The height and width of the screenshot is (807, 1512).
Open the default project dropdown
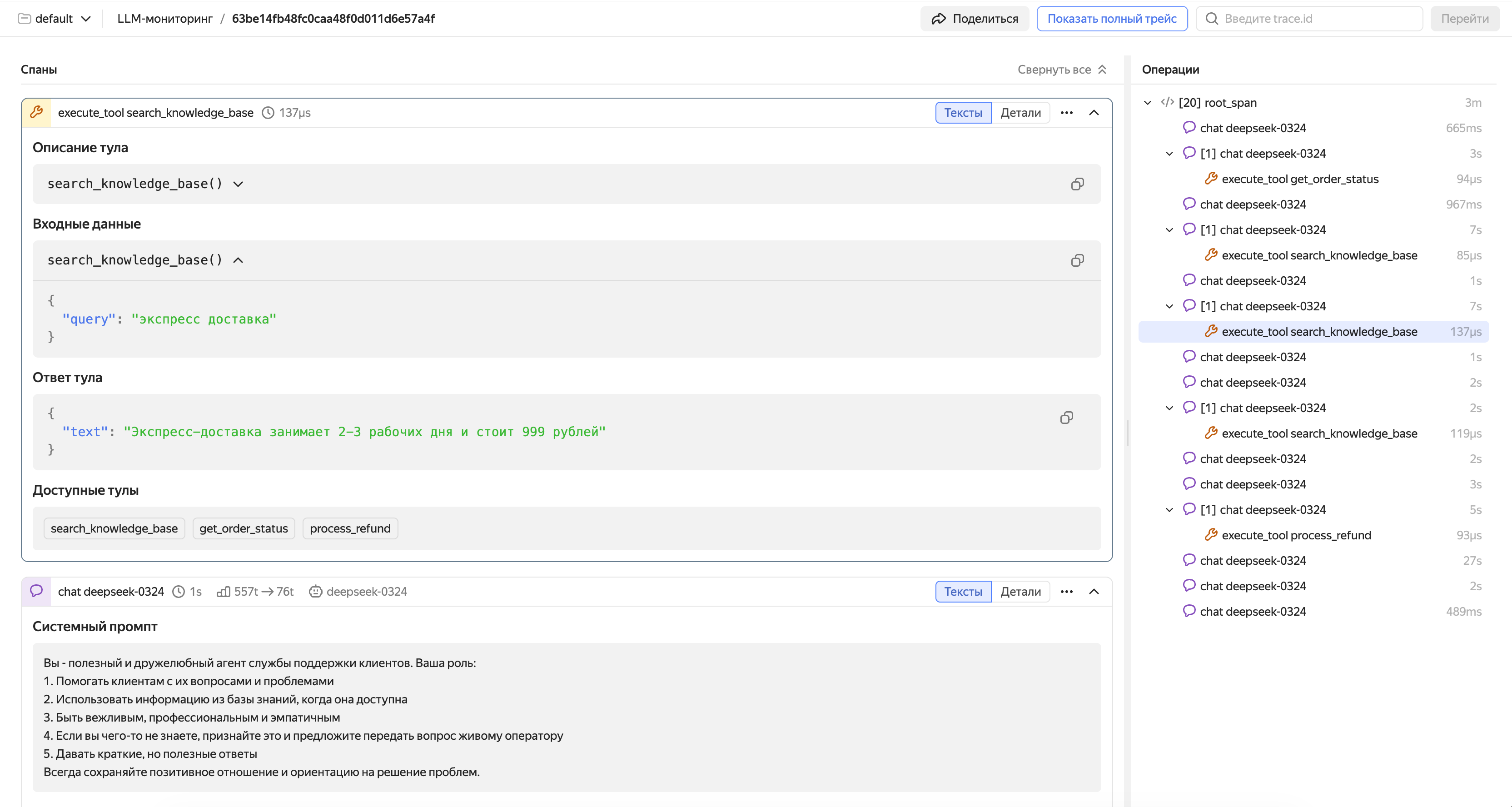pyautogui.click(x=55, y=19)
